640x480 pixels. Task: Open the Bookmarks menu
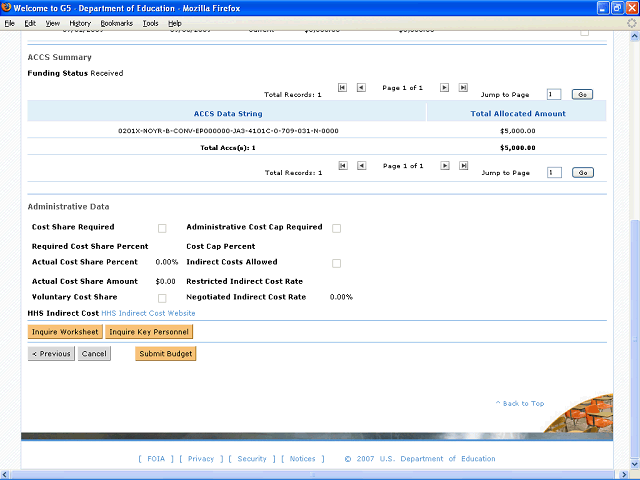[117, 23]
